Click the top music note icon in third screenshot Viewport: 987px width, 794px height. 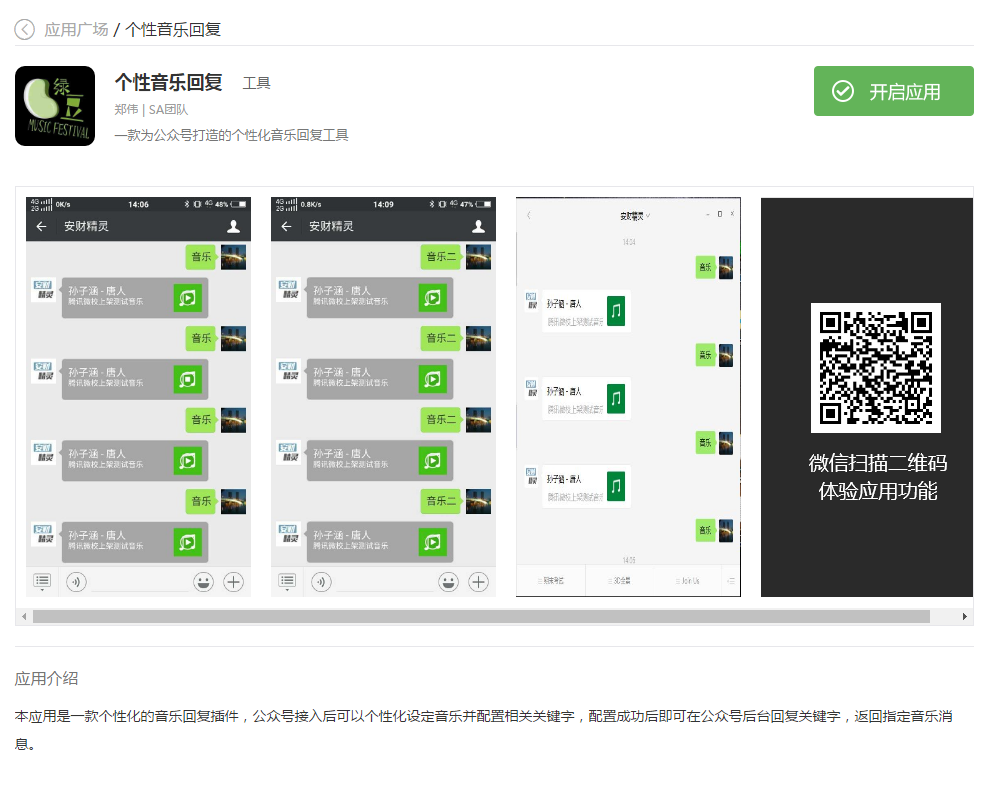pos(616,311)
